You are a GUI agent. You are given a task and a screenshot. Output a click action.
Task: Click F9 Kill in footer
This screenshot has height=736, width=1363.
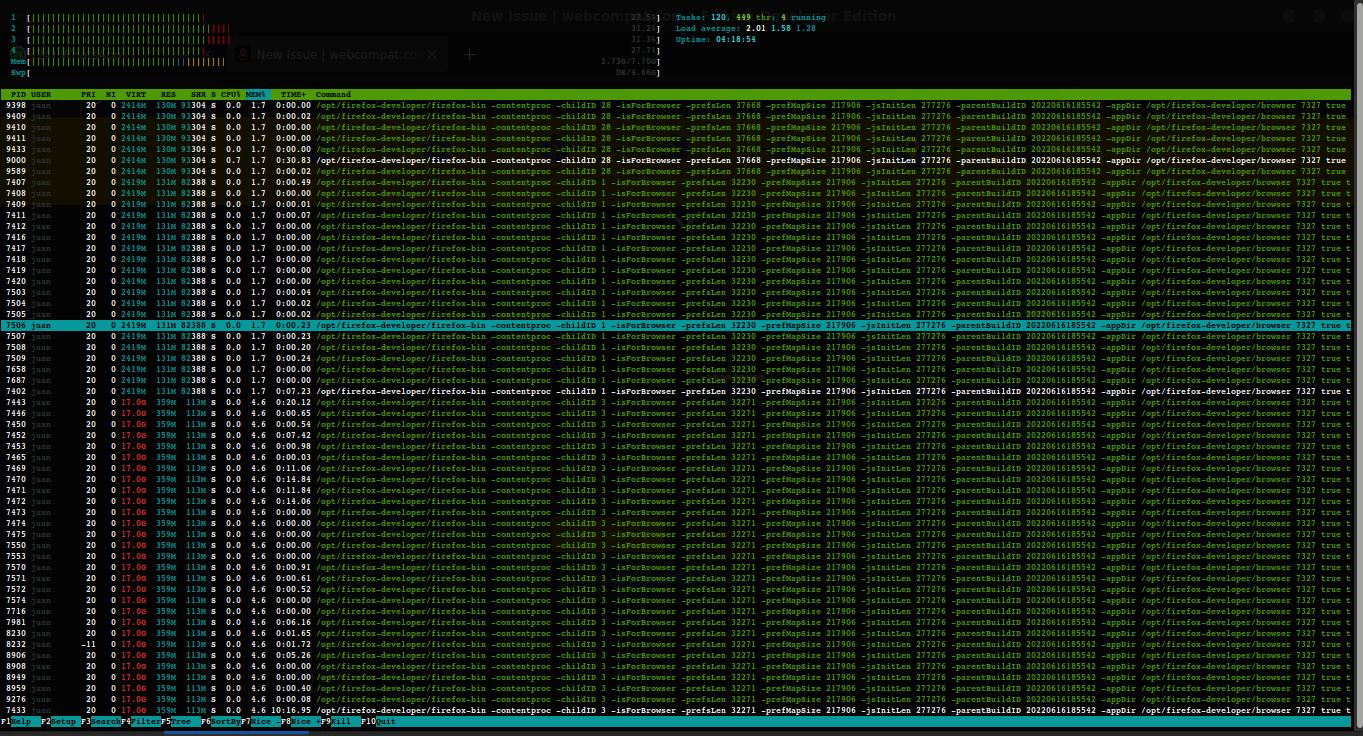(x=342, y=721)
